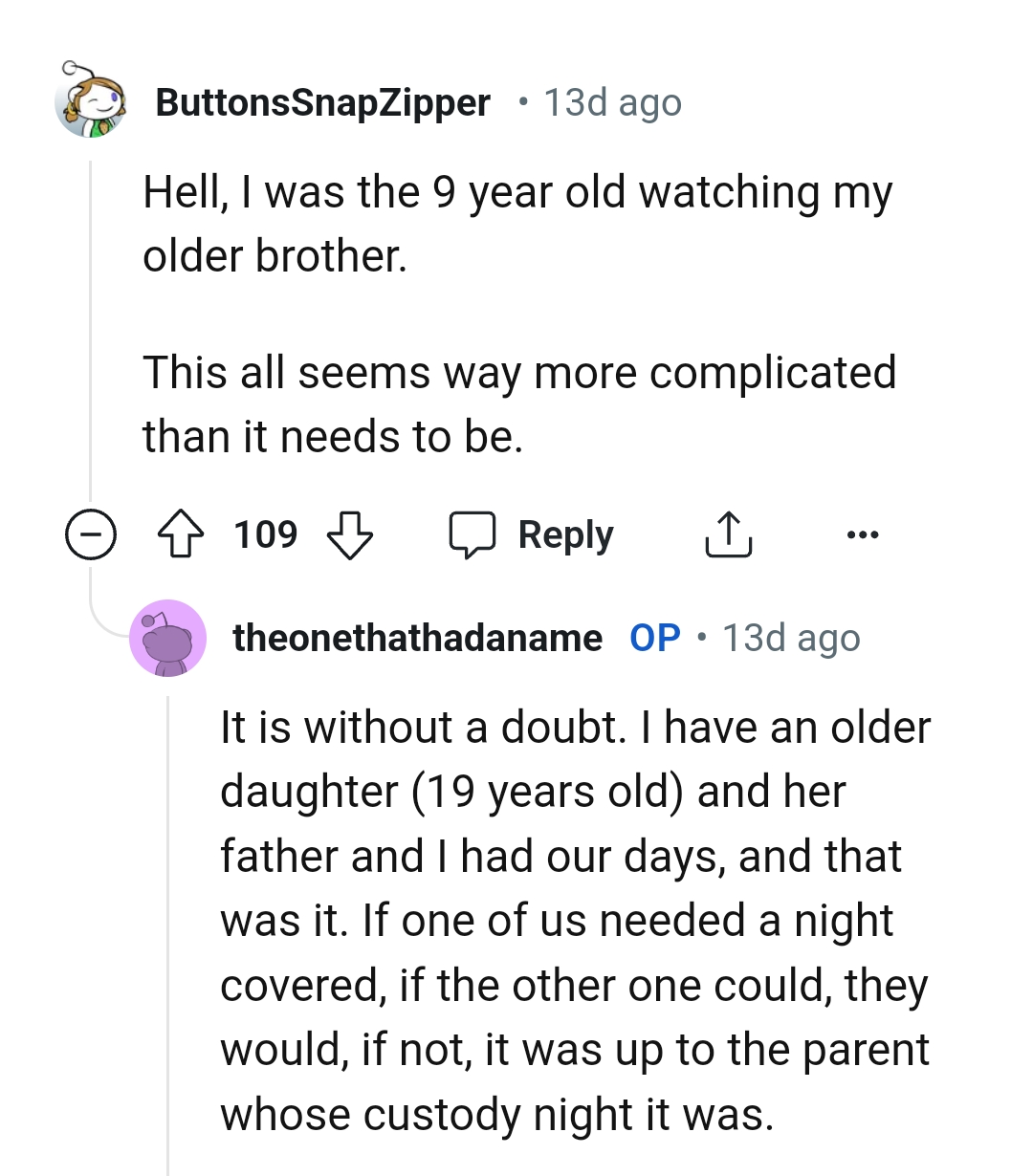Collapse ButtonsSnapZipper's comment thread

click(x=91, y=534)
